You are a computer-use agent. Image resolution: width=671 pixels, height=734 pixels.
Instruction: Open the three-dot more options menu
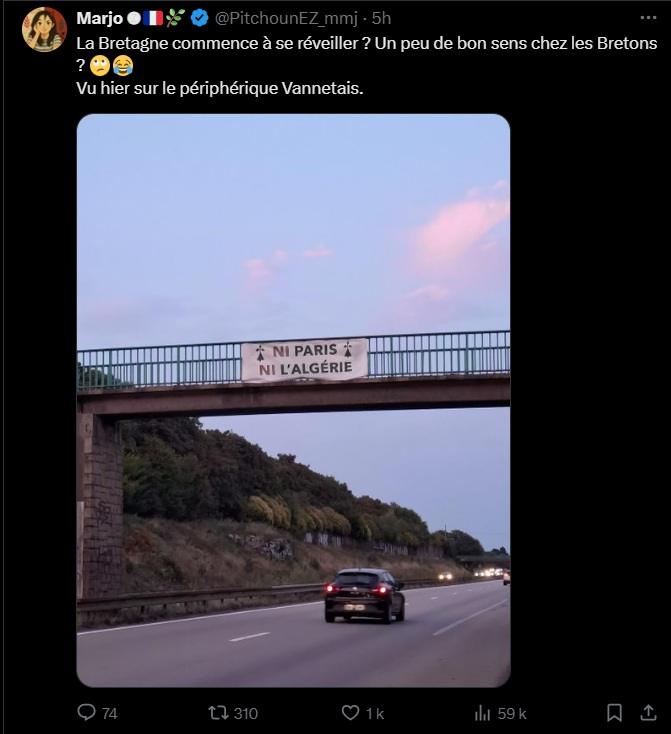point(648,18)
